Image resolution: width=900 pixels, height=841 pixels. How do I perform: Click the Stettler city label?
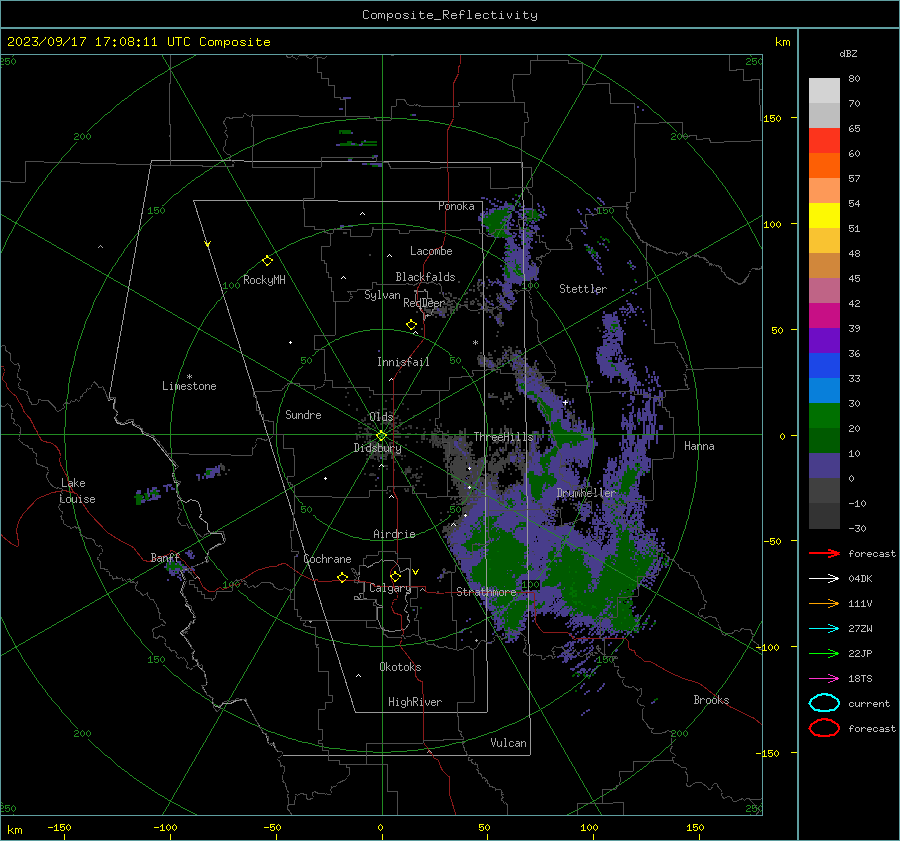coord(583,289)
